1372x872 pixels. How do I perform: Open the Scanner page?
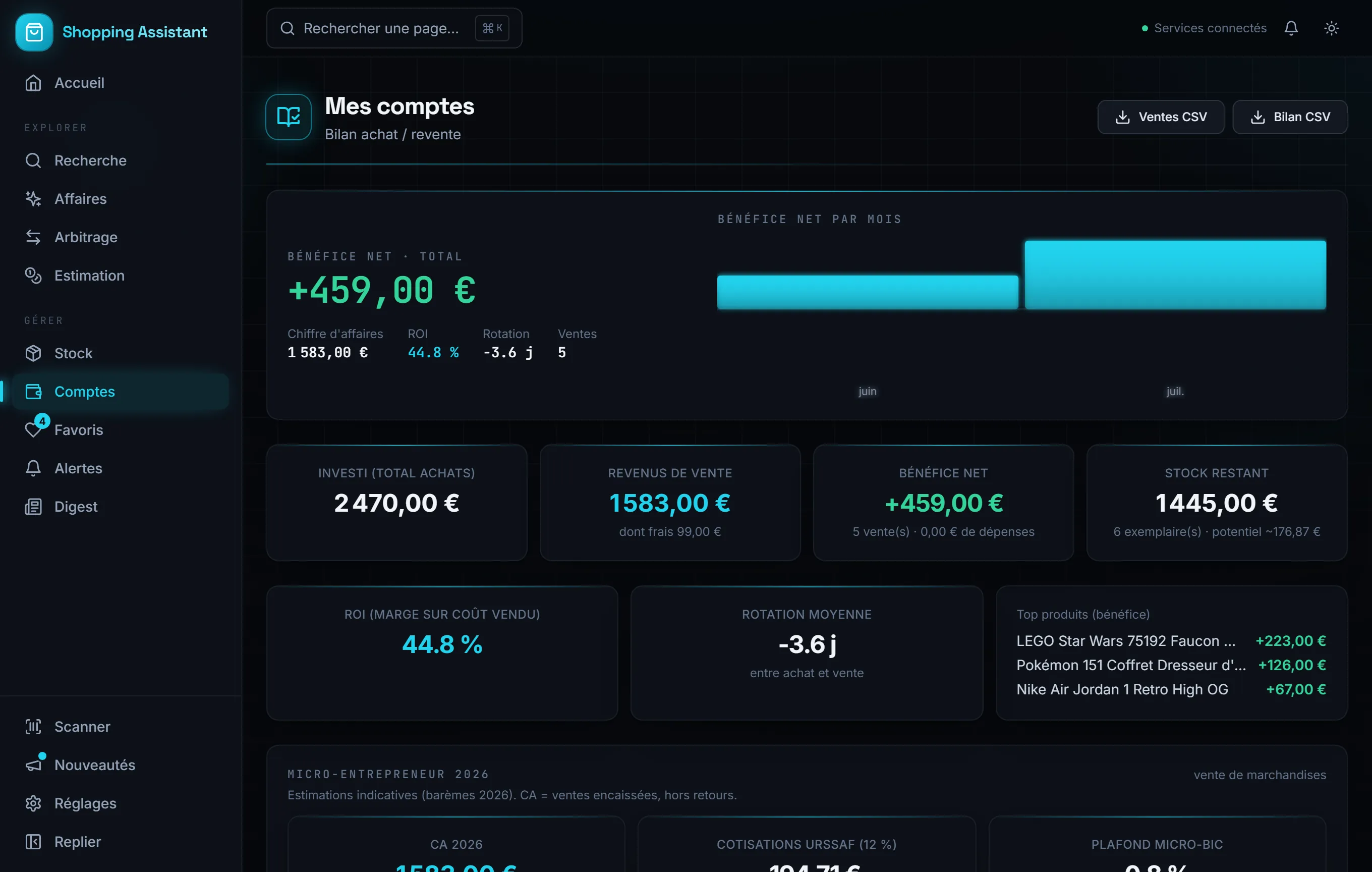tap(121, 726)
